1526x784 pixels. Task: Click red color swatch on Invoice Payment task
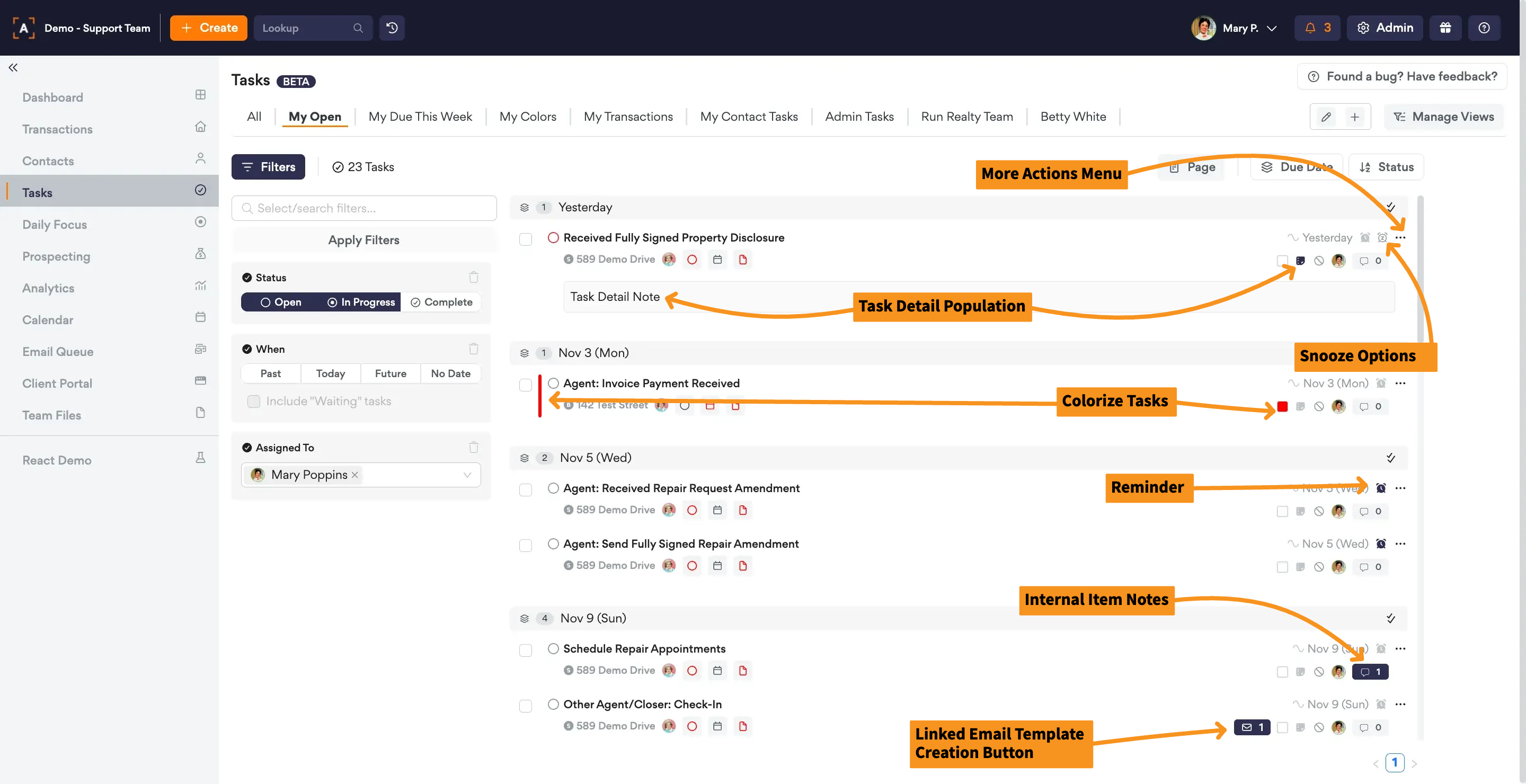[1282, 406]
